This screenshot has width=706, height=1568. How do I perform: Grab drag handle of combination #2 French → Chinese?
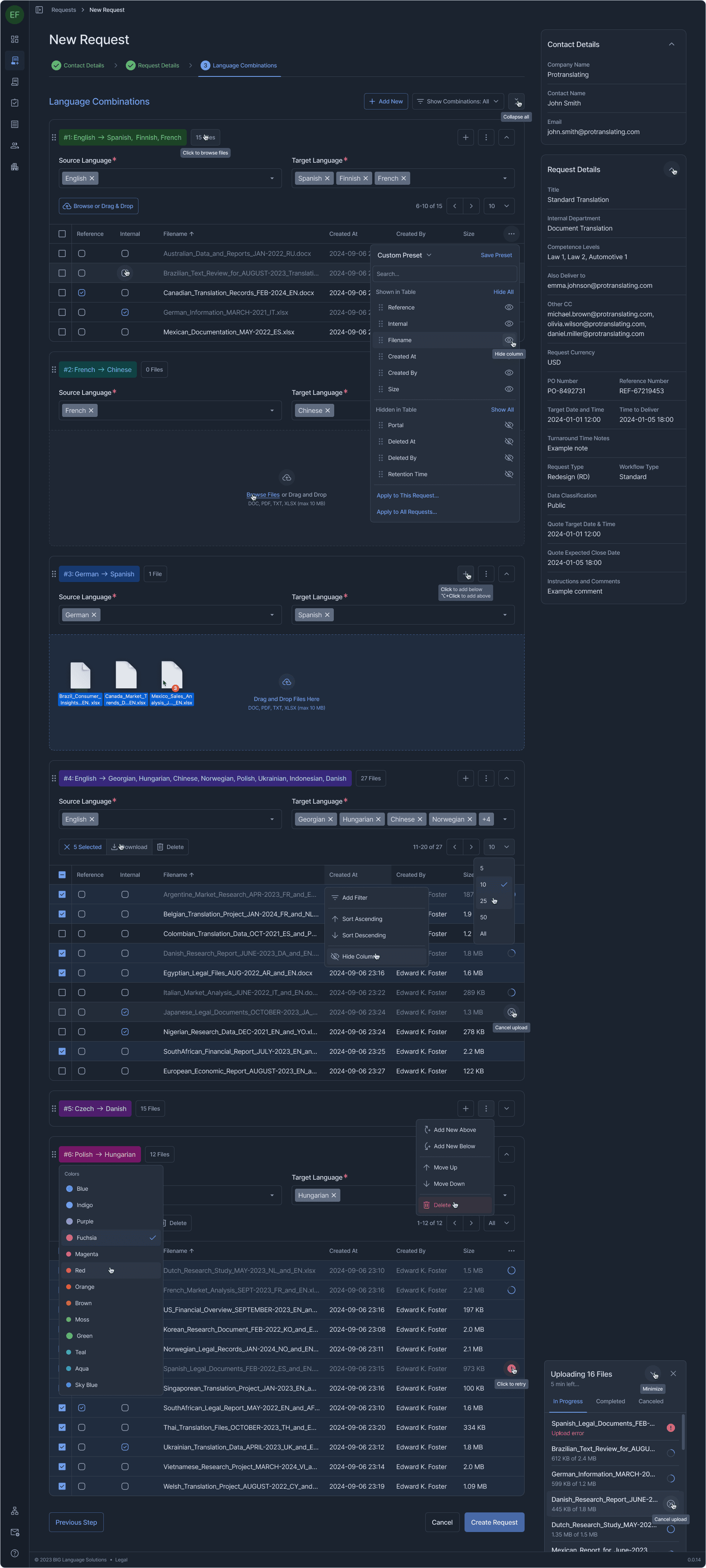54,370
